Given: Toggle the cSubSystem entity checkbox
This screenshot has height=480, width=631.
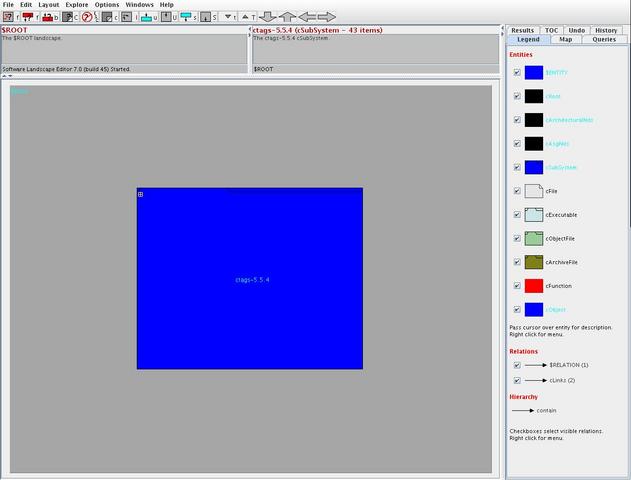Looking at the screenshot, I should tap(517, 167).
